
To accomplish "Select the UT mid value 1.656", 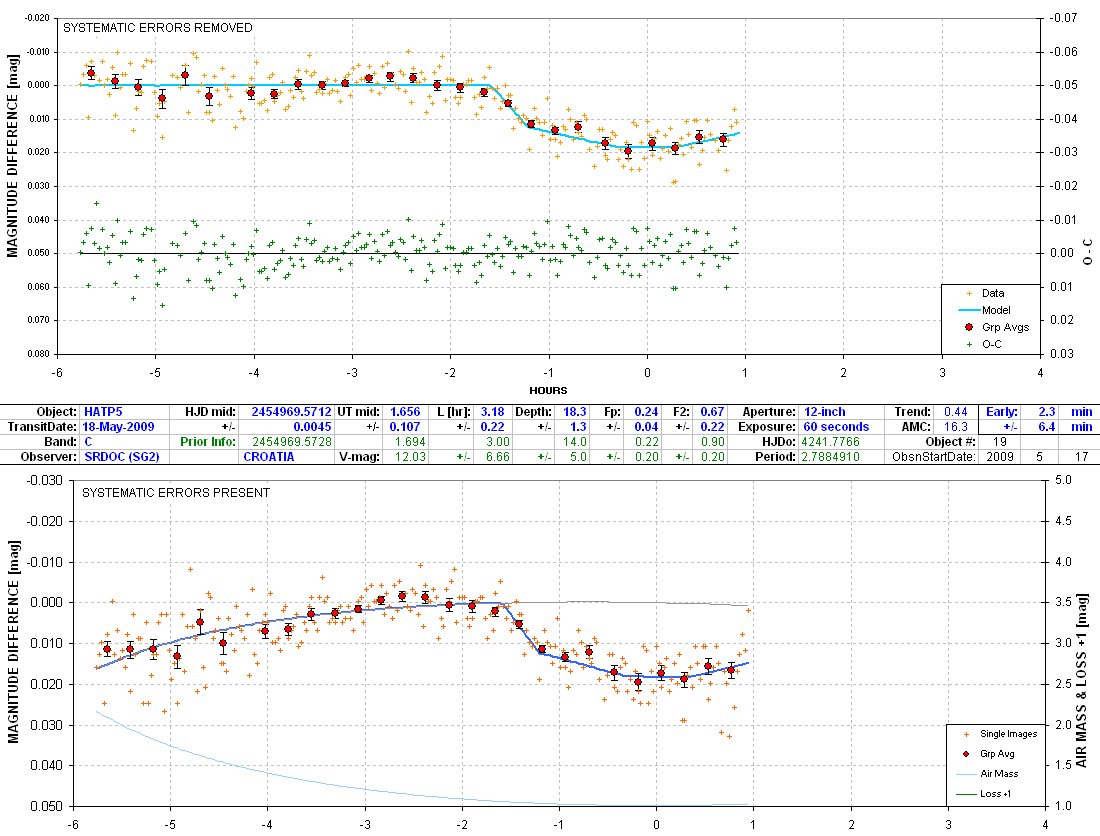I will (x=405, y=412).
